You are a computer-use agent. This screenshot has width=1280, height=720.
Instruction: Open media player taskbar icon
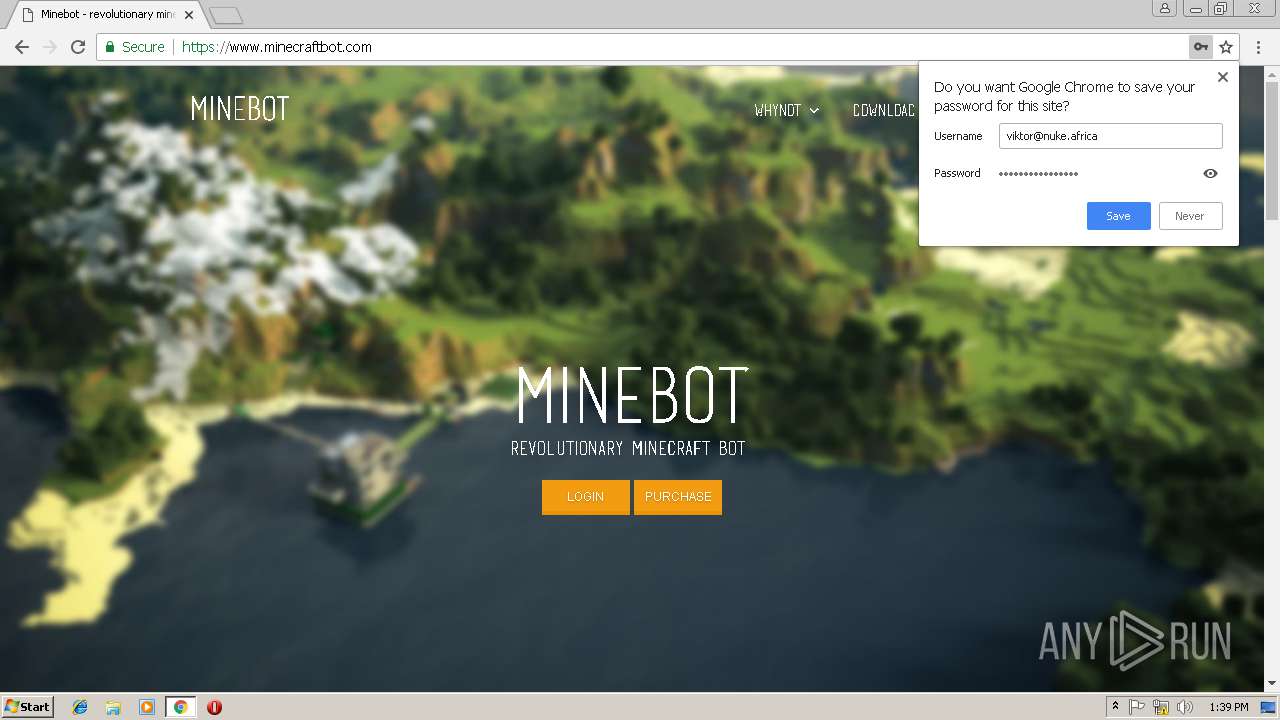(x=147, y=707)
